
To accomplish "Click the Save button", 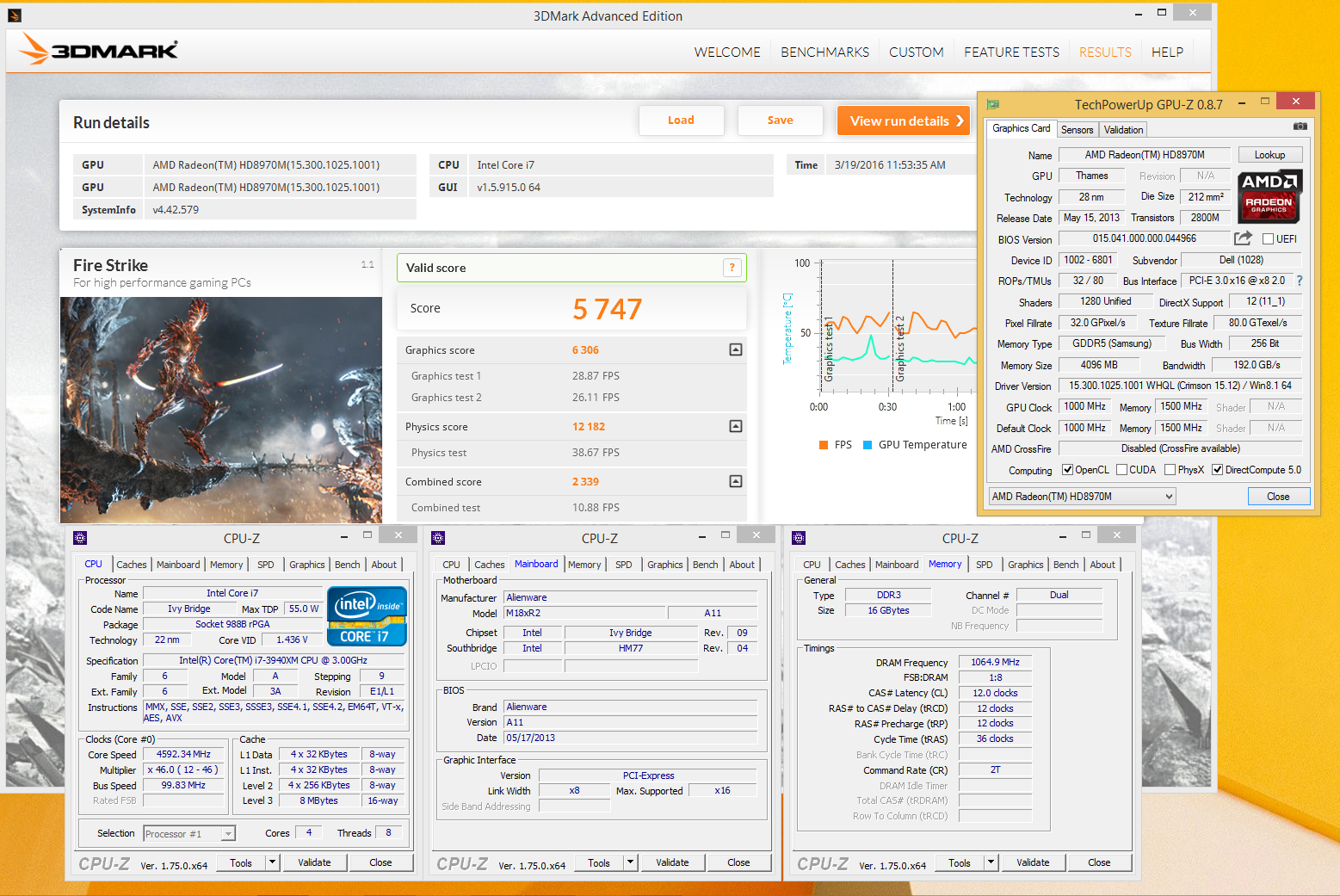I will pyautogui.click(x=780, y=120).
